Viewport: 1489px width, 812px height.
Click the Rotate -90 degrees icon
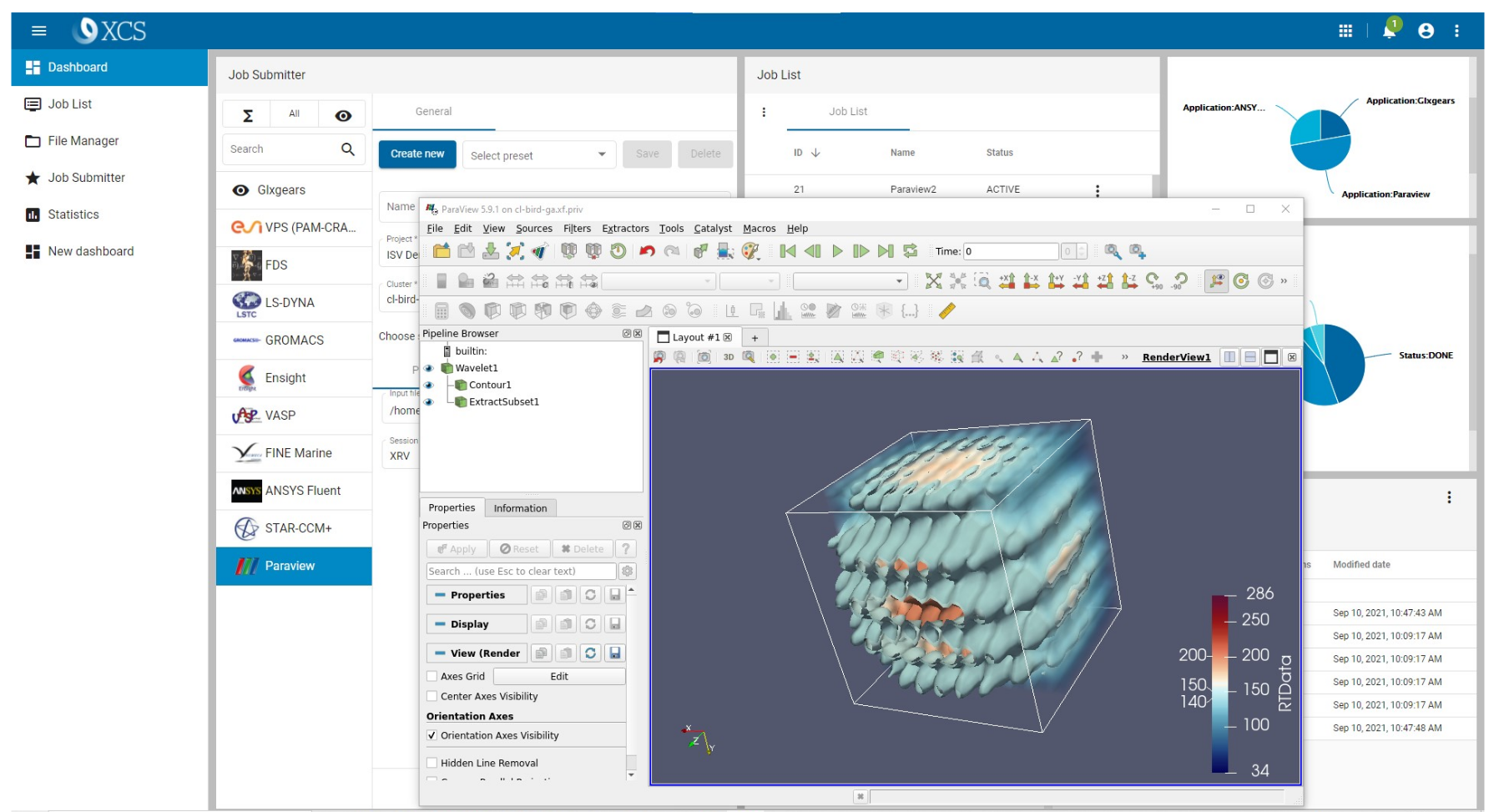click(x=1179, y=281)
